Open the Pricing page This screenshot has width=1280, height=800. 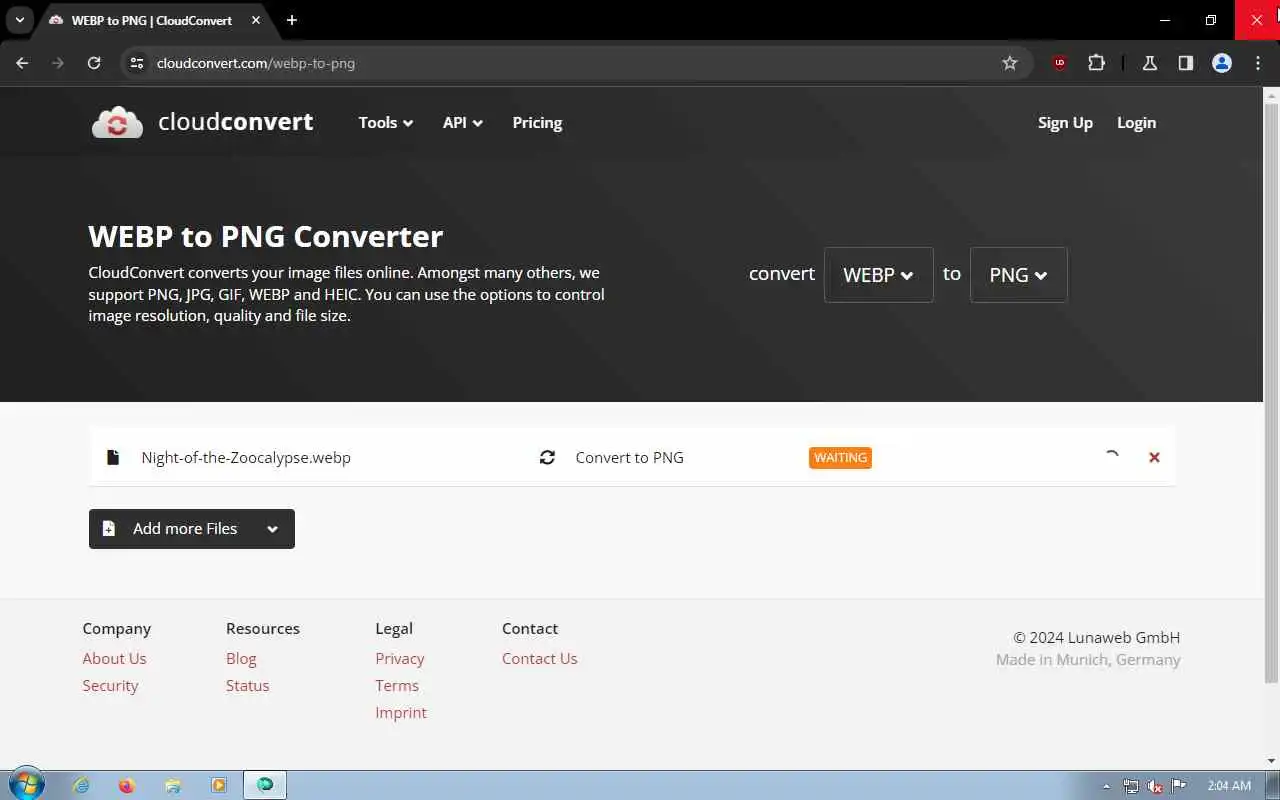pos(537,122)
